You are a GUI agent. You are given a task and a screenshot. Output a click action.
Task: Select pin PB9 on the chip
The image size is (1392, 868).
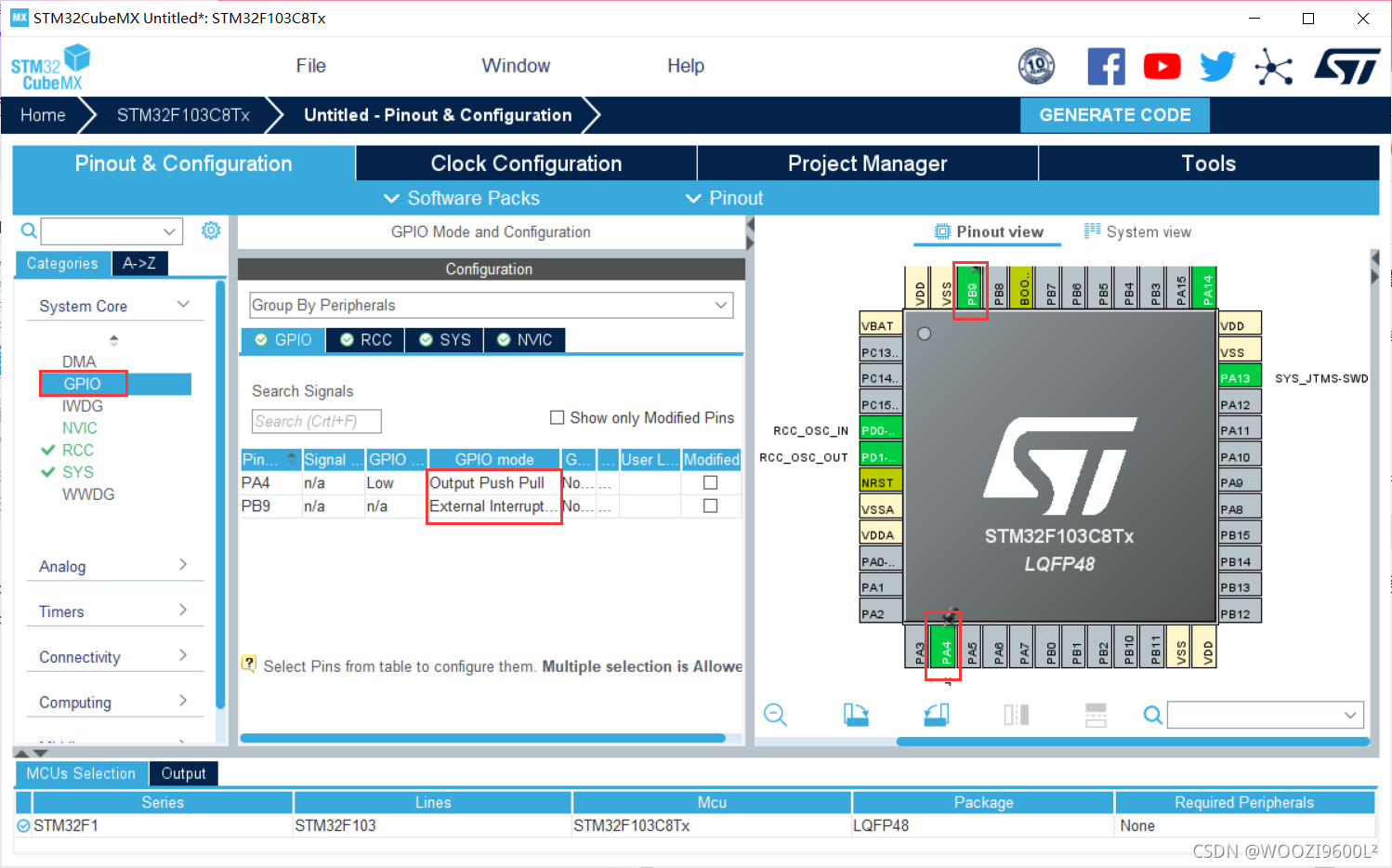970,287
